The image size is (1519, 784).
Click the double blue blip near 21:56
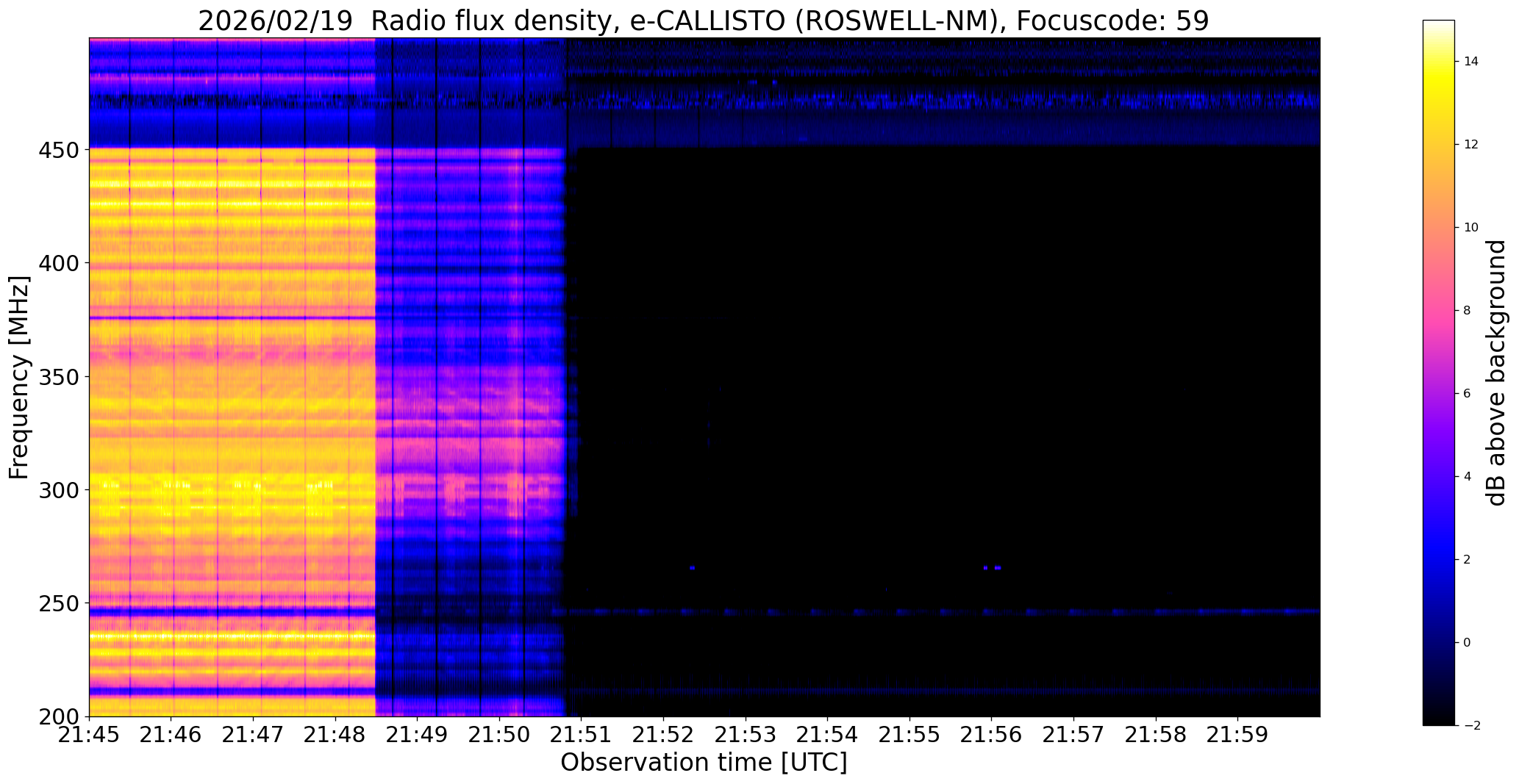click(x=992, y=568)
